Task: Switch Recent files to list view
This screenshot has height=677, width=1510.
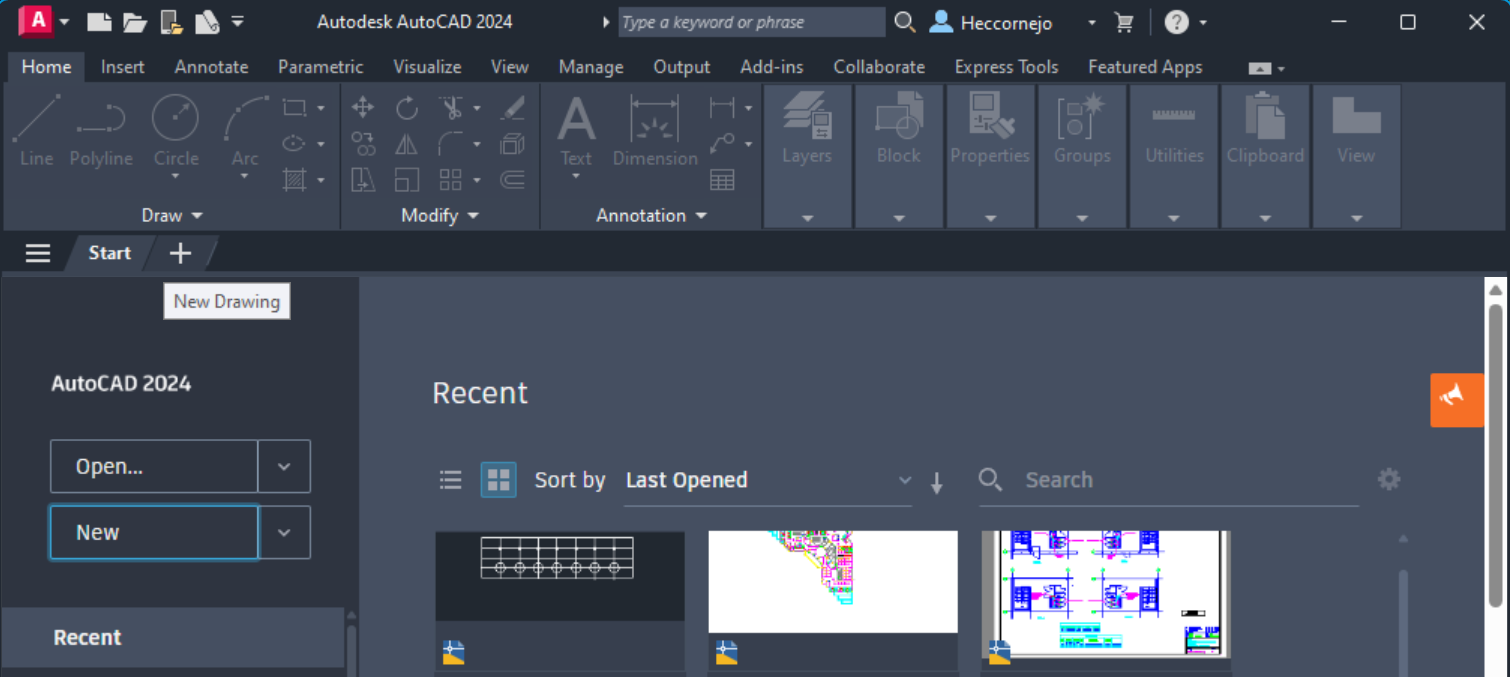Action: 451,480
